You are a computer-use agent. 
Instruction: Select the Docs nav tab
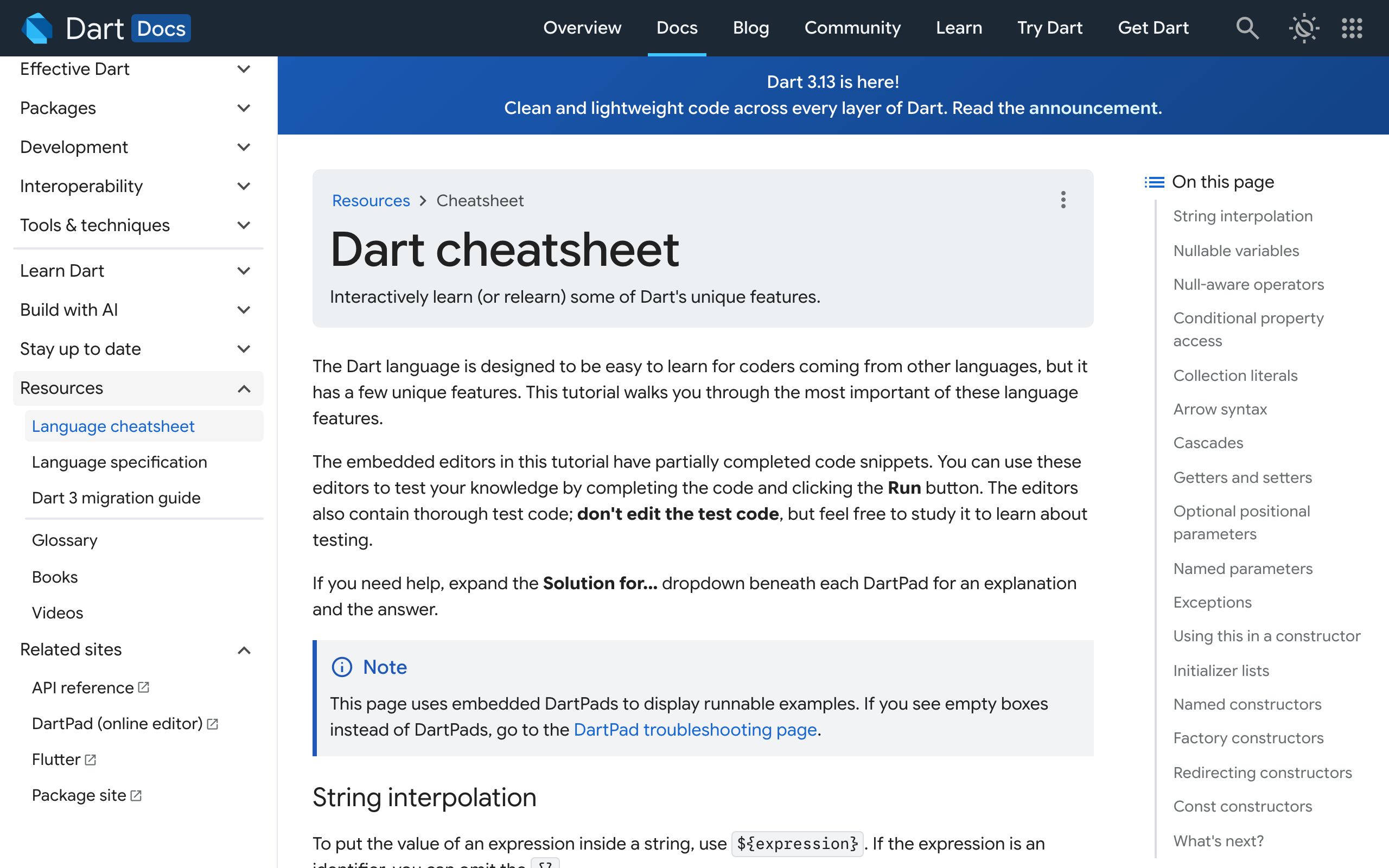pyautogui.click(x=677, y=28)
